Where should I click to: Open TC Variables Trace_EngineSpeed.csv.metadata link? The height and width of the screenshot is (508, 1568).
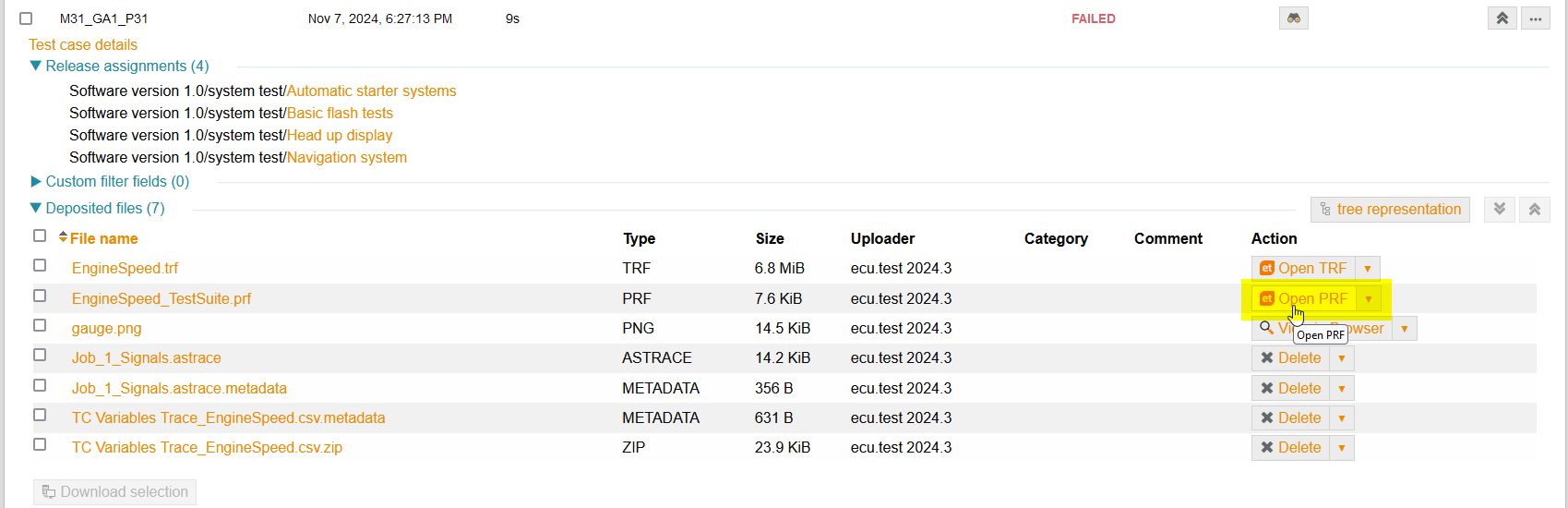pos(228,417)
